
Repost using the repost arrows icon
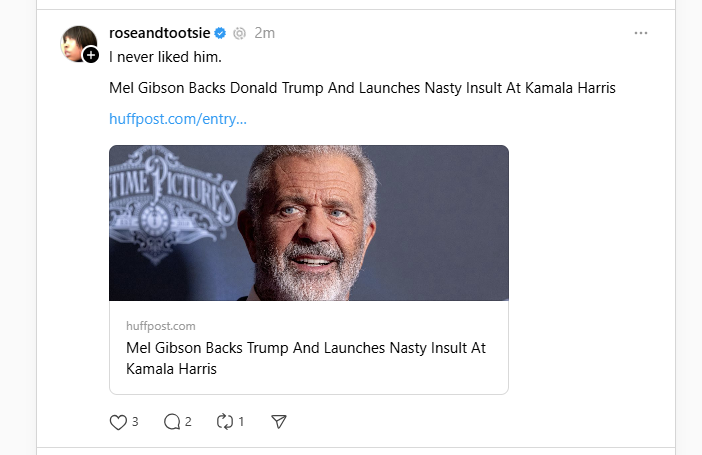(x=225, y=422)
